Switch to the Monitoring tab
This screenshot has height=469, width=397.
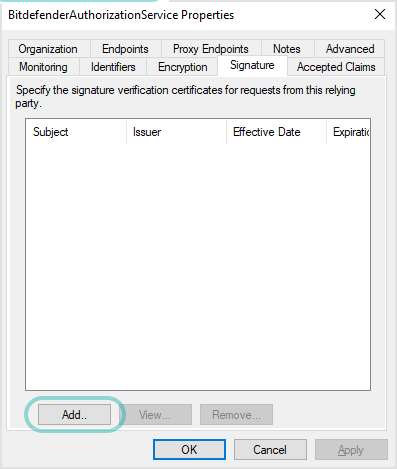coord(43,67)
